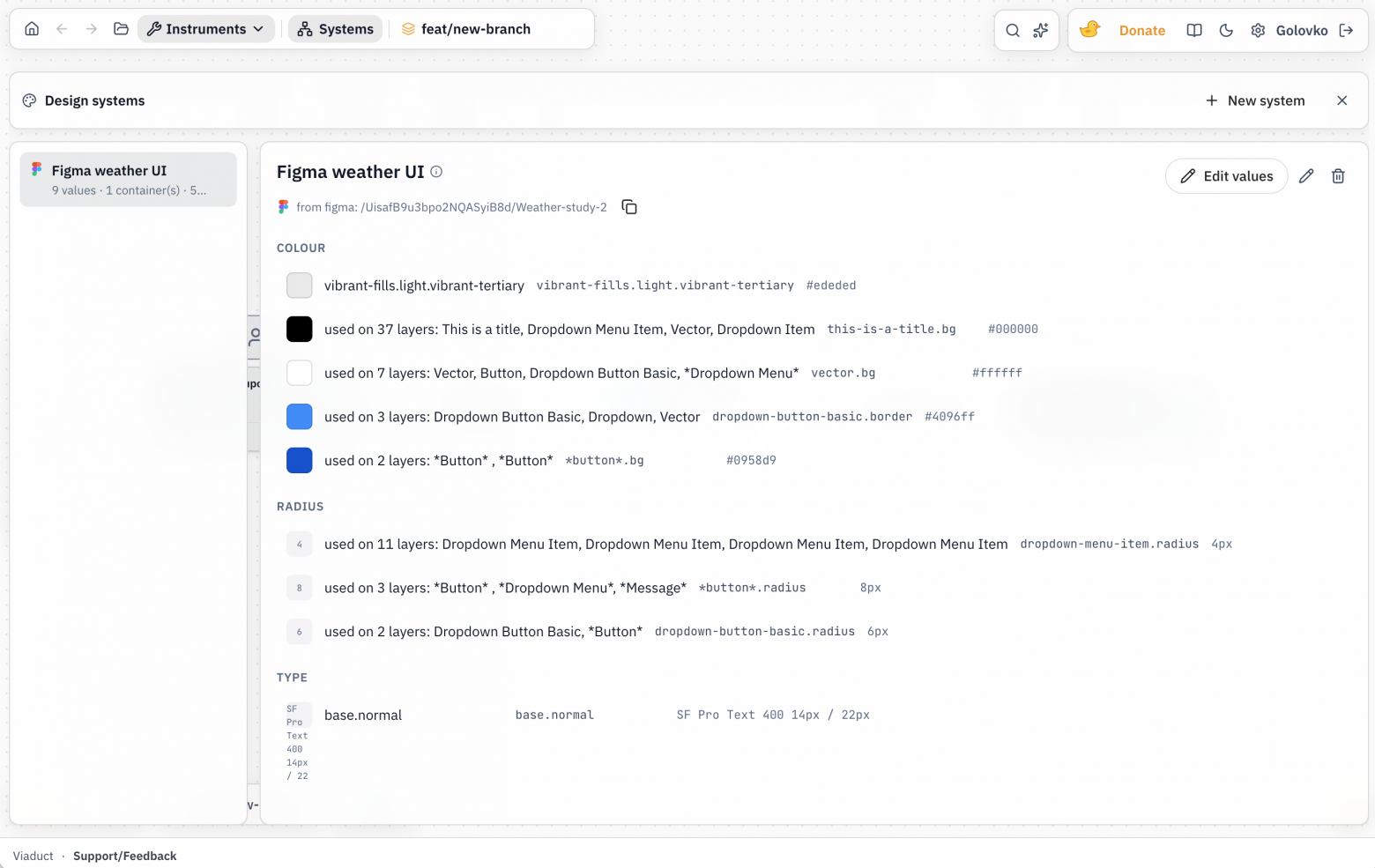Navigate forward with the right arrow
Screen dimensions: 1375x868
(x=92, y=29)
